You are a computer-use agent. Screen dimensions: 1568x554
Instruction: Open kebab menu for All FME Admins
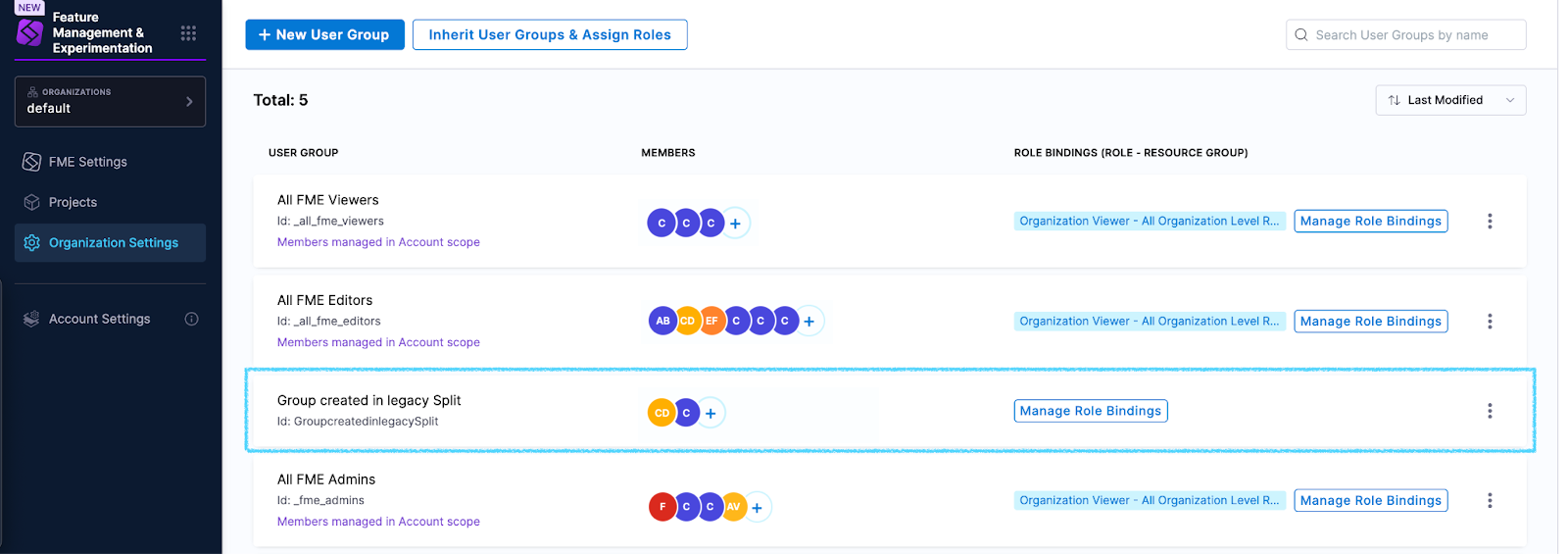[x=1490, y=501]
